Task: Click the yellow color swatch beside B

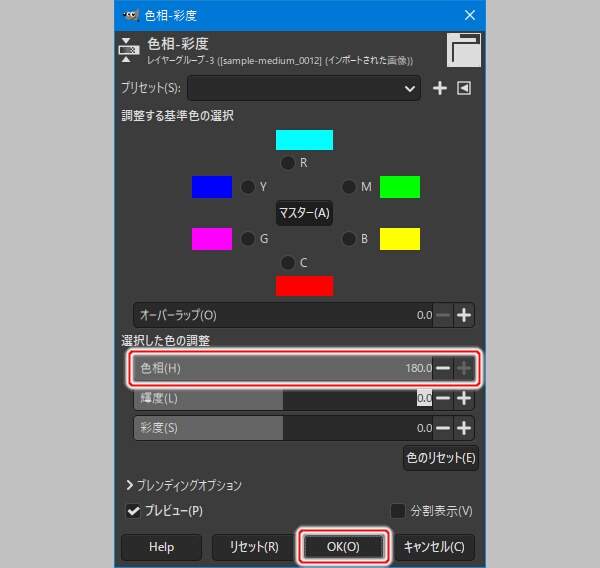Action: click(400, 239)
